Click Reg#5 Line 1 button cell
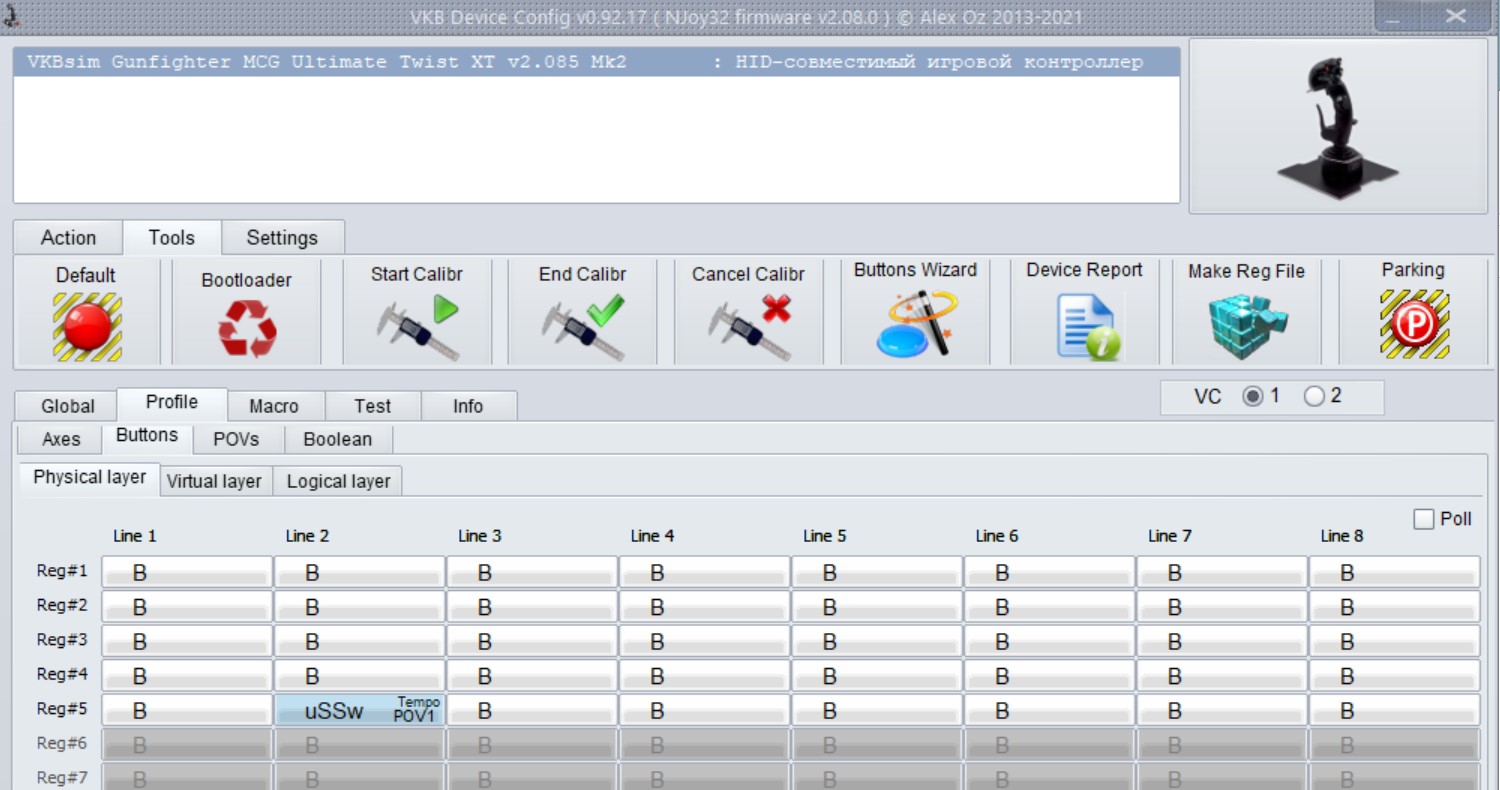 (x=187, y=710)
